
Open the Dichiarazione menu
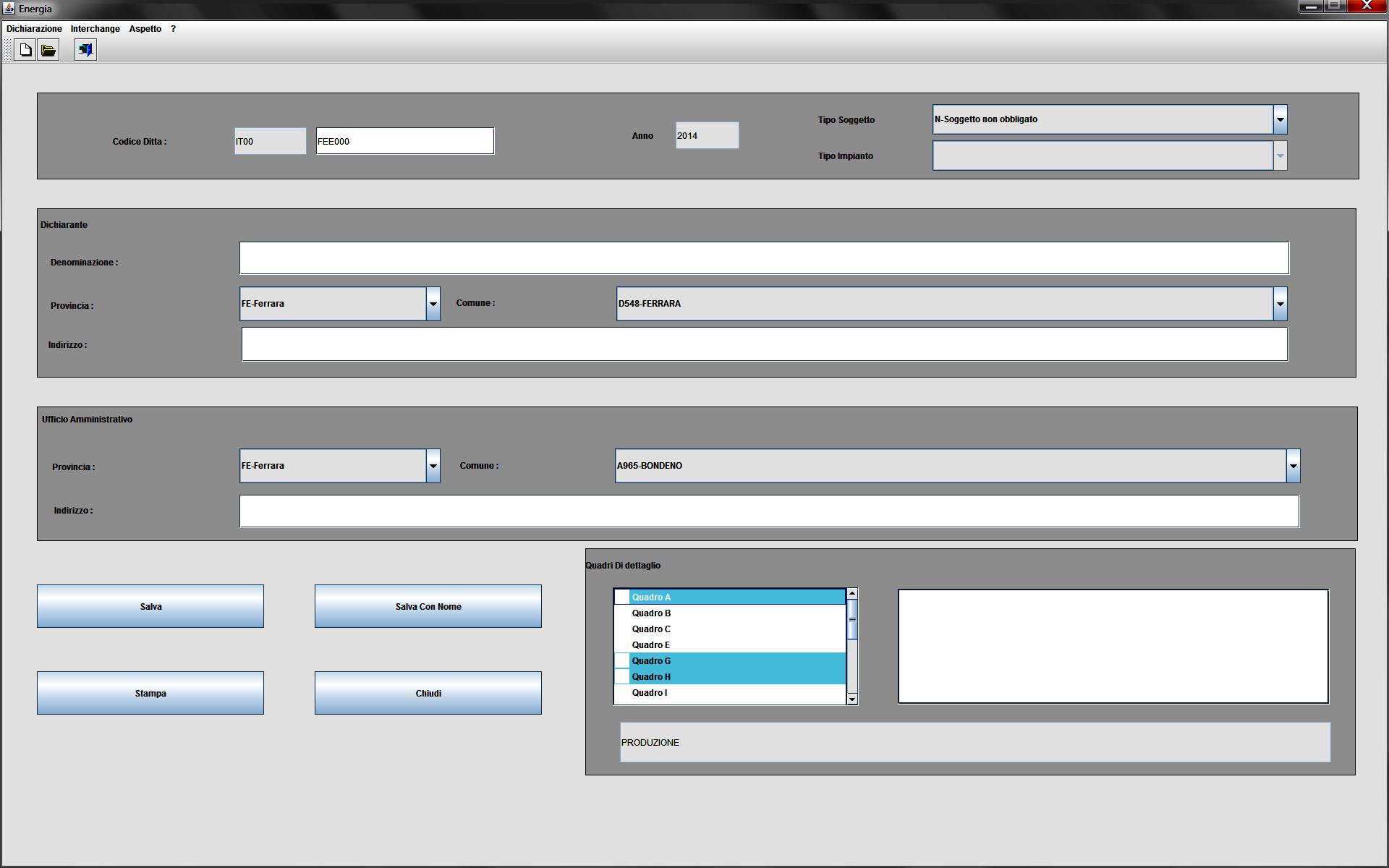tap(34, 29)
